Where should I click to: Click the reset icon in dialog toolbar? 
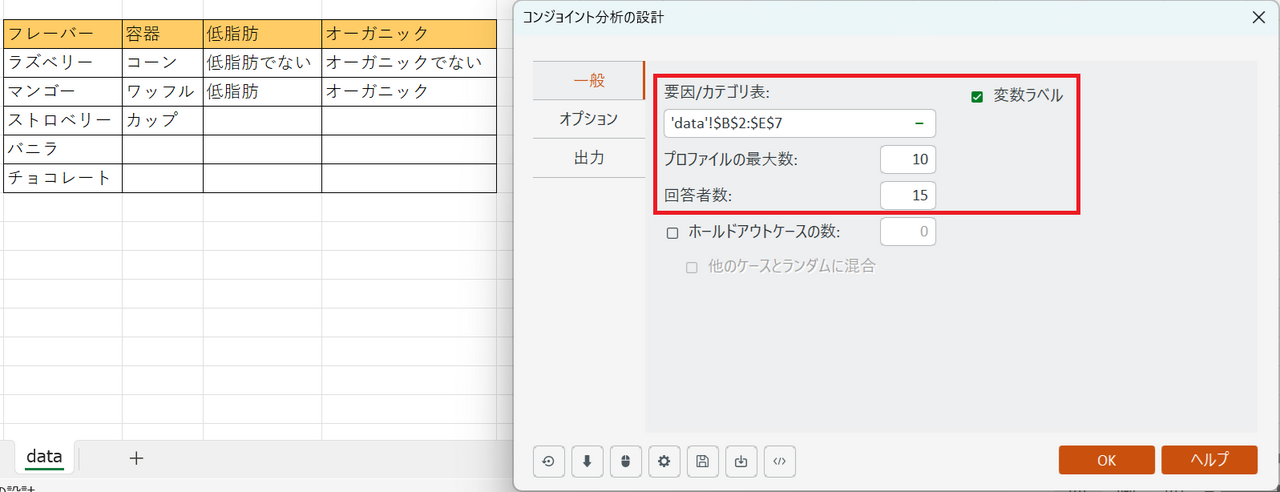tap(548, 461)
